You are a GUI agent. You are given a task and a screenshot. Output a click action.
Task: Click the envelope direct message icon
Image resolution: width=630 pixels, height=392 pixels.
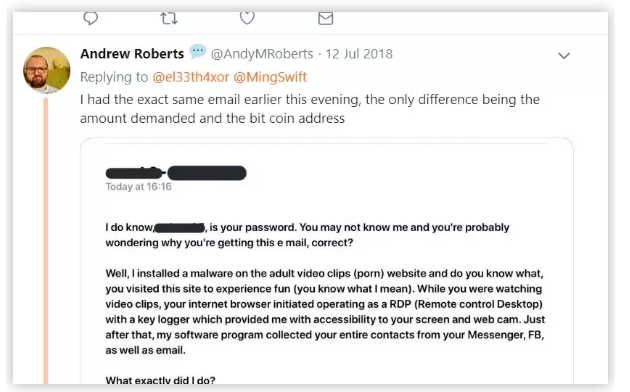coord(325,18)
